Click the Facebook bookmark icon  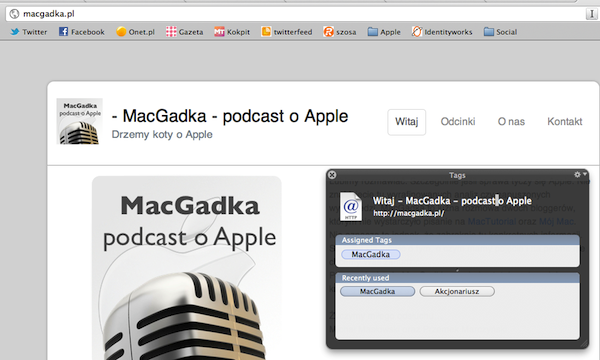[x=64, y=31]
